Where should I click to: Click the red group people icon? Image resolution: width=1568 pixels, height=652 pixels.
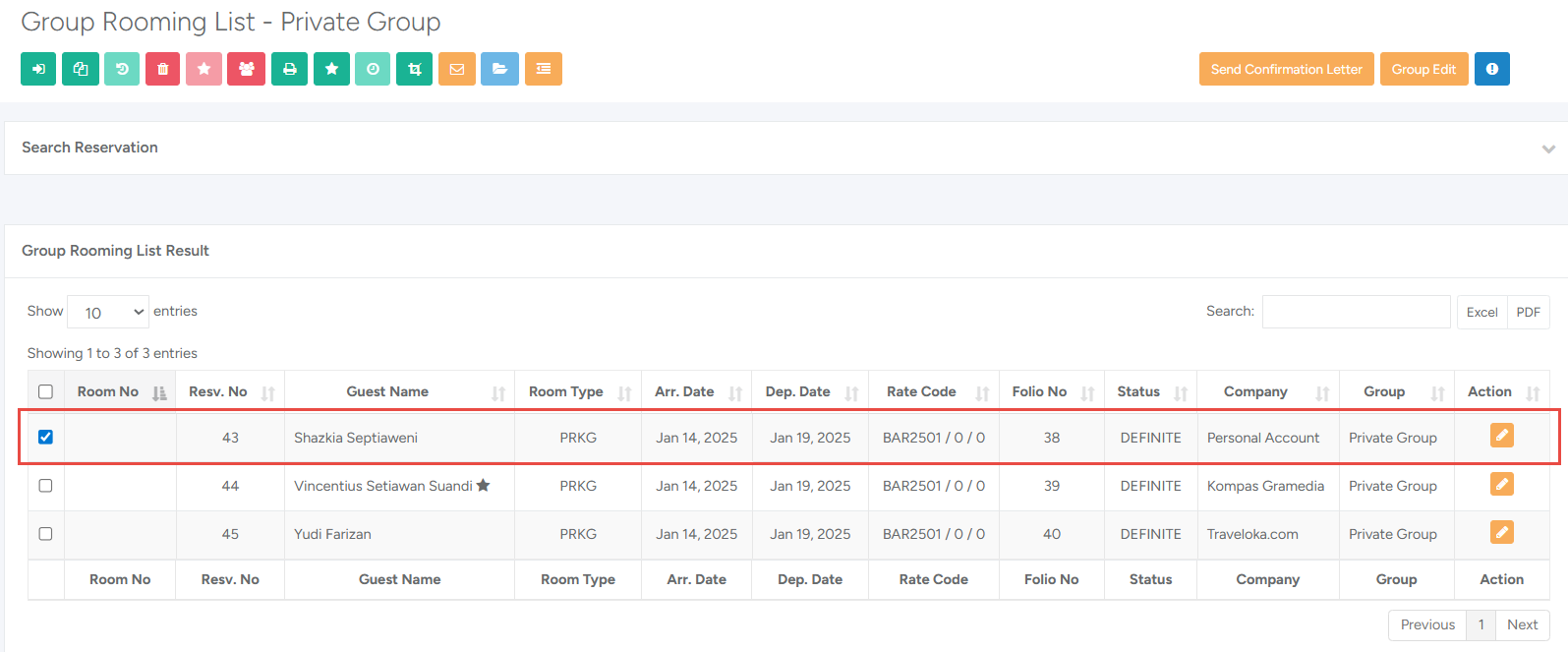tap(246, 69)
